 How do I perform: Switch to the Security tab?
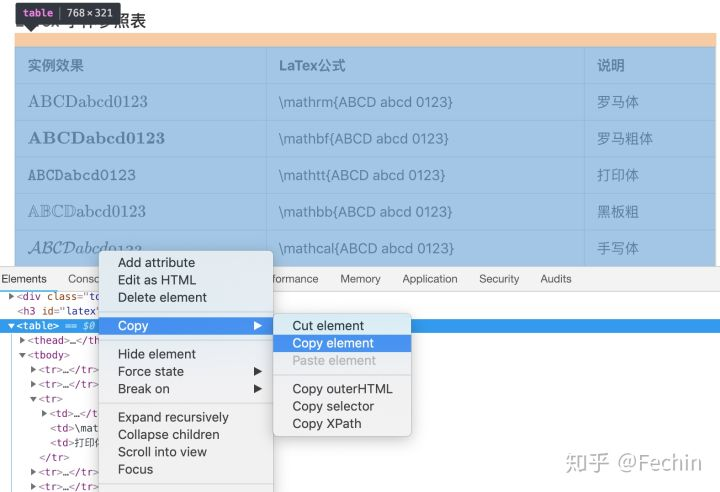(499, 279)
